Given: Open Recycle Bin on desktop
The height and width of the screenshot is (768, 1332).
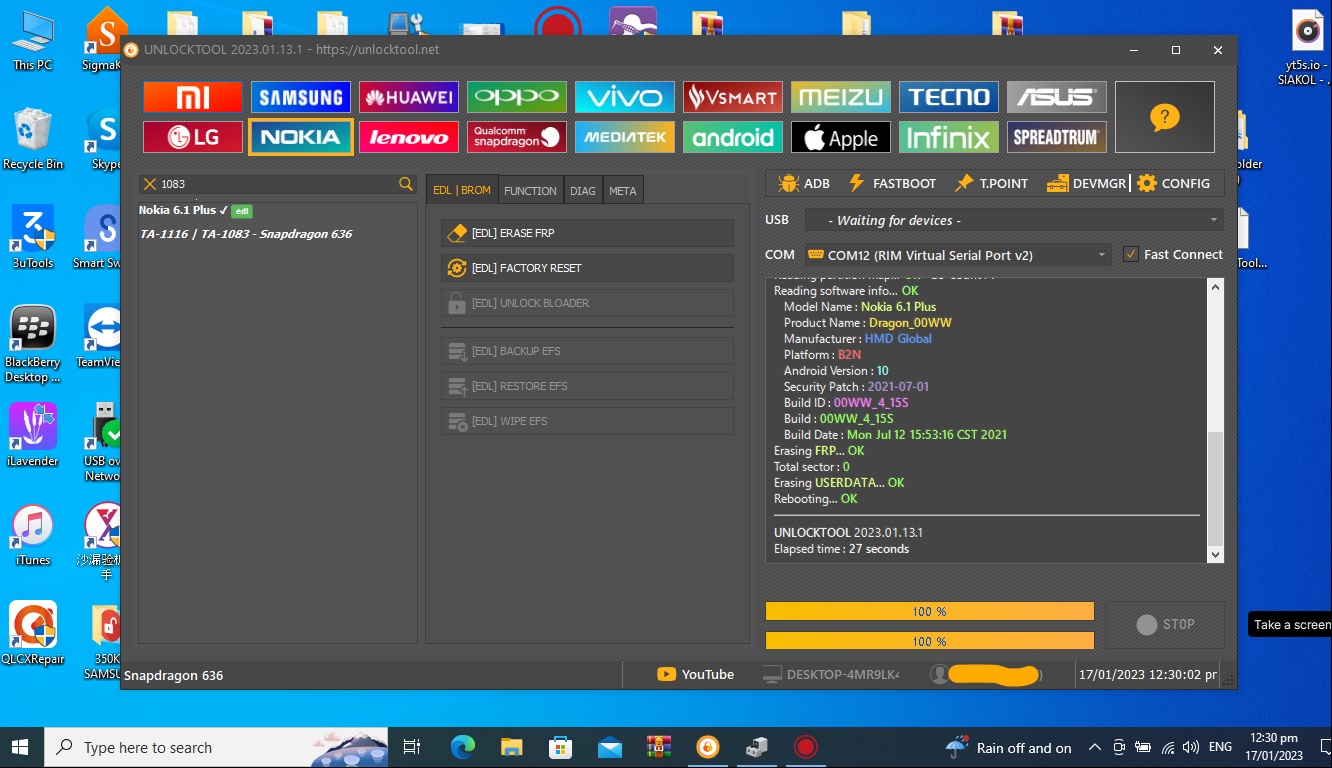Looking at the screenshot, I should pos(33,139).
